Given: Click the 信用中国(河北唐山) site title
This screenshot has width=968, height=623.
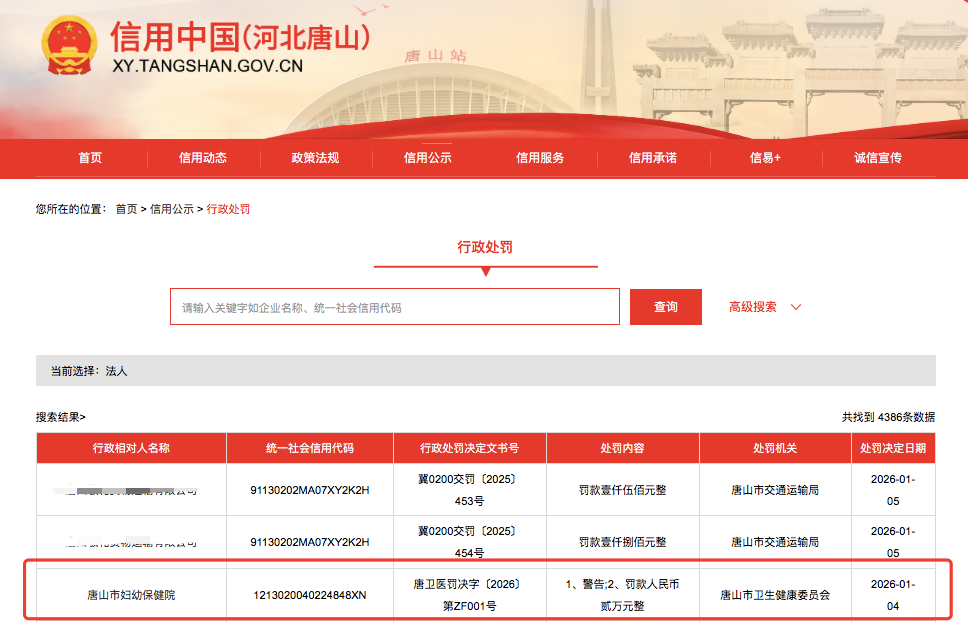Looking at the screenshot, I should click(x=240, y=39).
